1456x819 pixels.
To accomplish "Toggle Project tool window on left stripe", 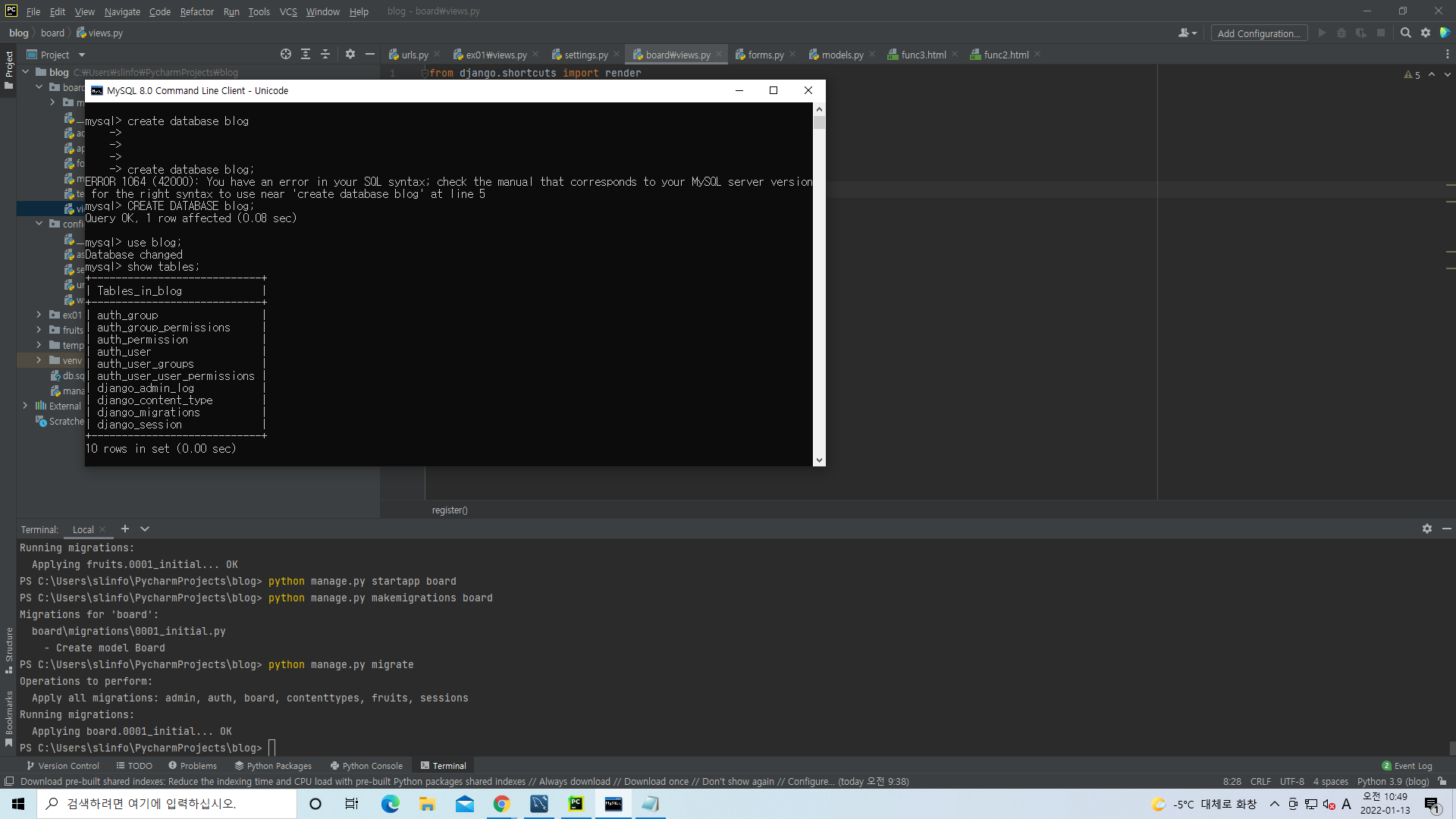I will pyautogui.click(x=9, y=68).
